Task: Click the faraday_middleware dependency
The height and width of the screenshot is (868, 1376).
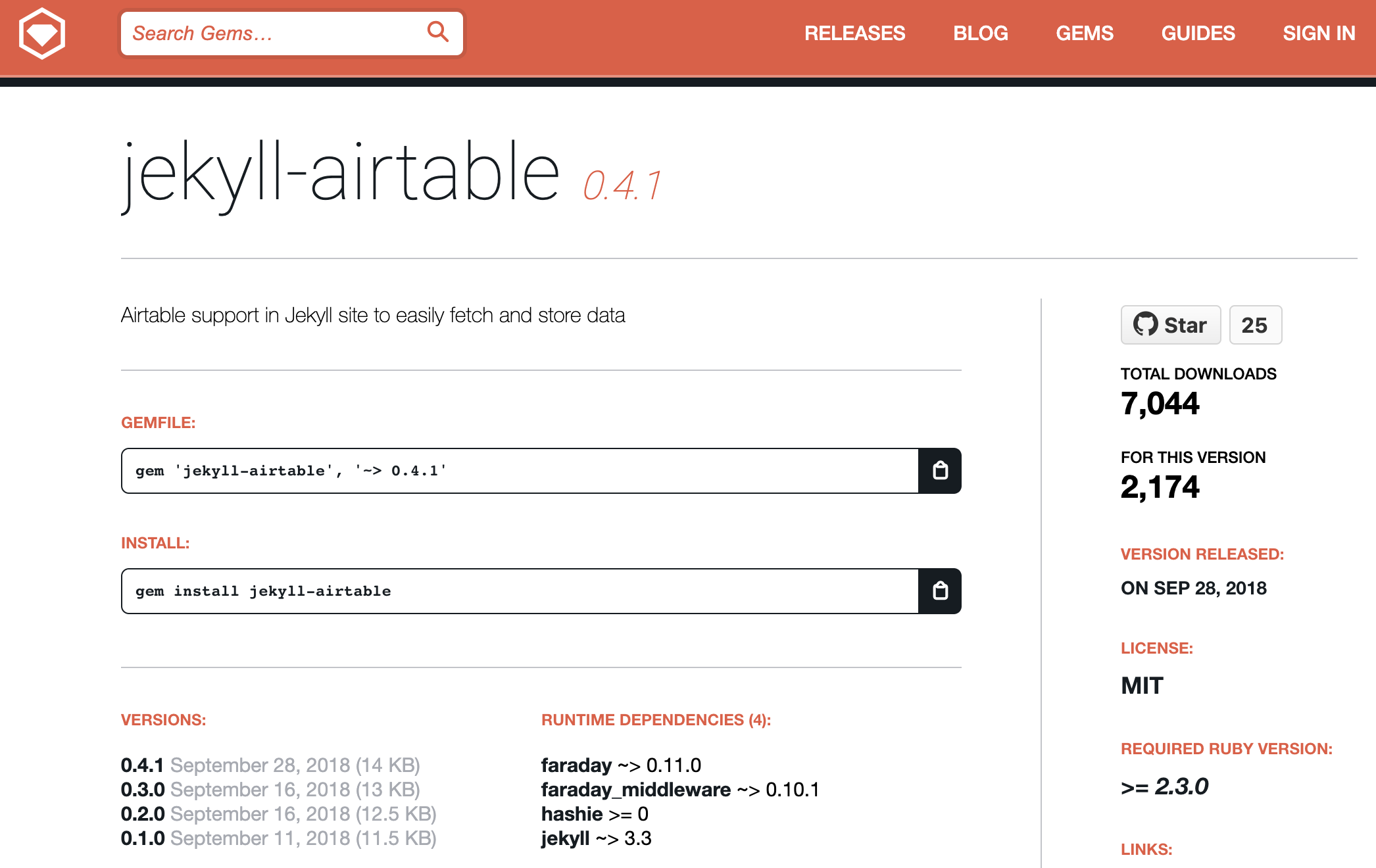Action: click(x=635, y=789)
